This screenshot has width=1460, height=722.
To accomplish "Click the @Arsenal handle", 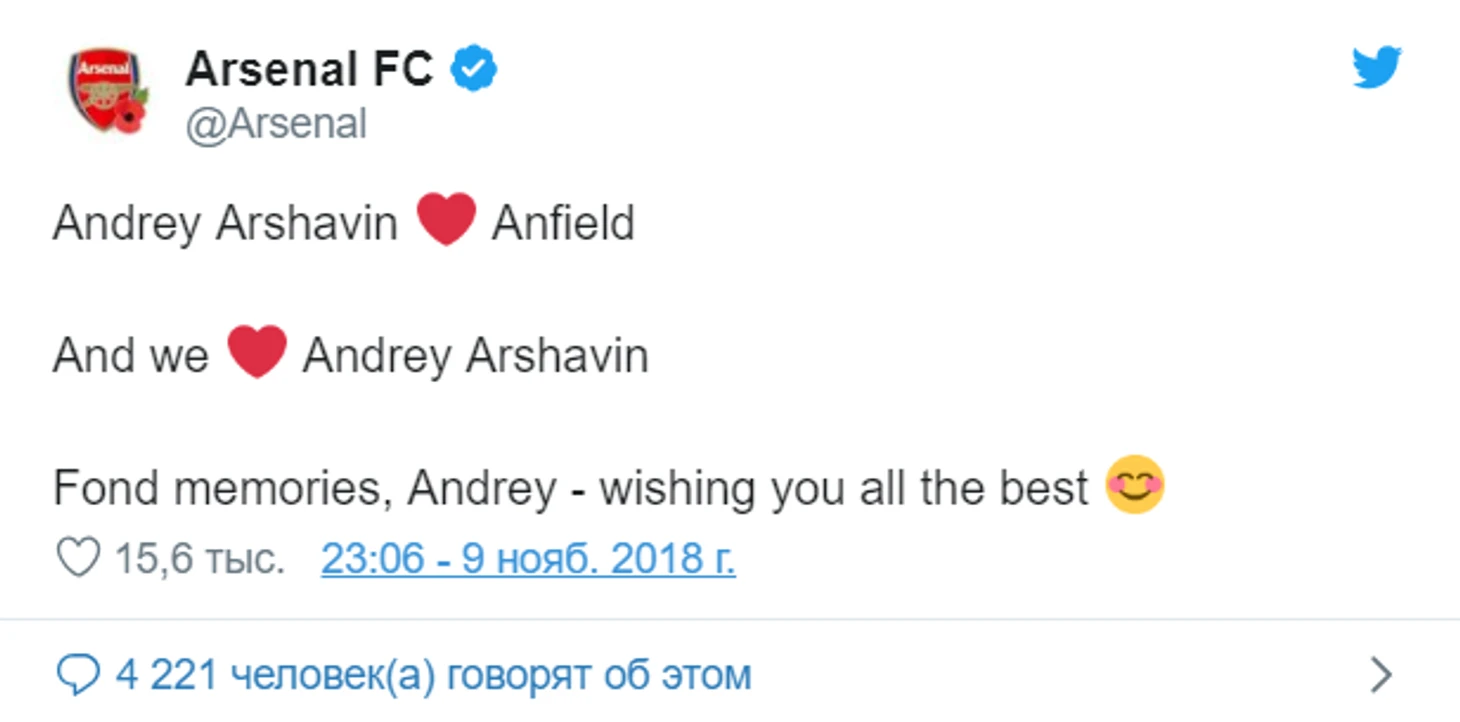I will [x=276, y=124].
